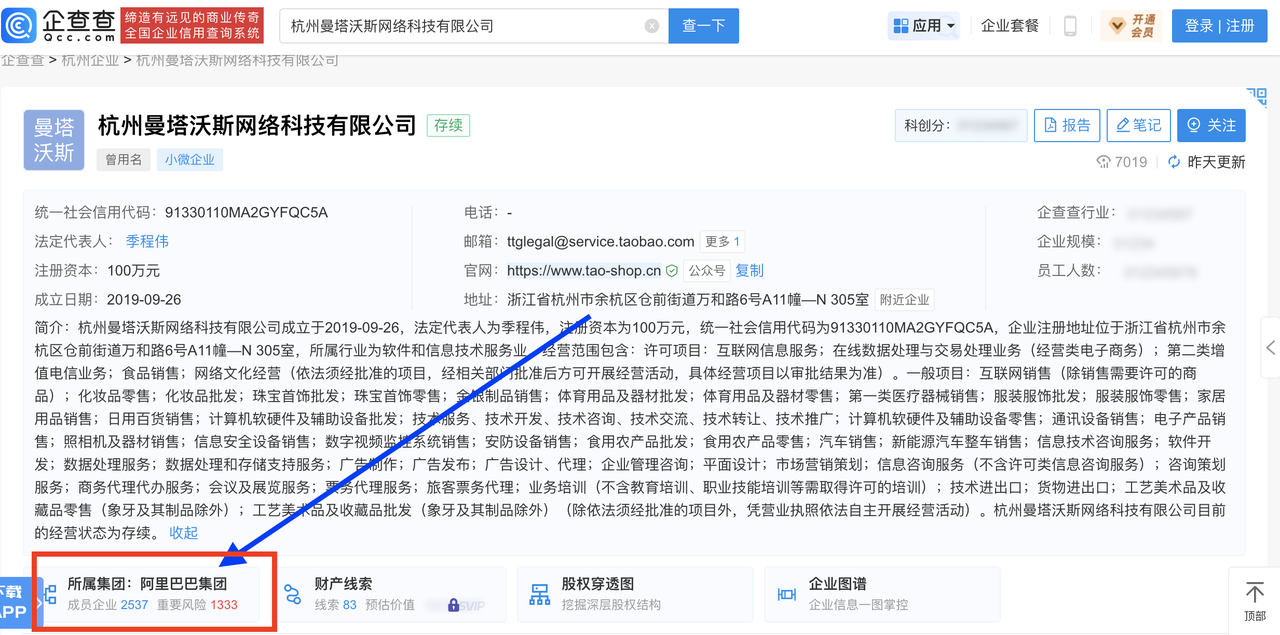1280x635 pixels.
Task: Open the QR code corner icon
Action: click(x=1258, y=99)
